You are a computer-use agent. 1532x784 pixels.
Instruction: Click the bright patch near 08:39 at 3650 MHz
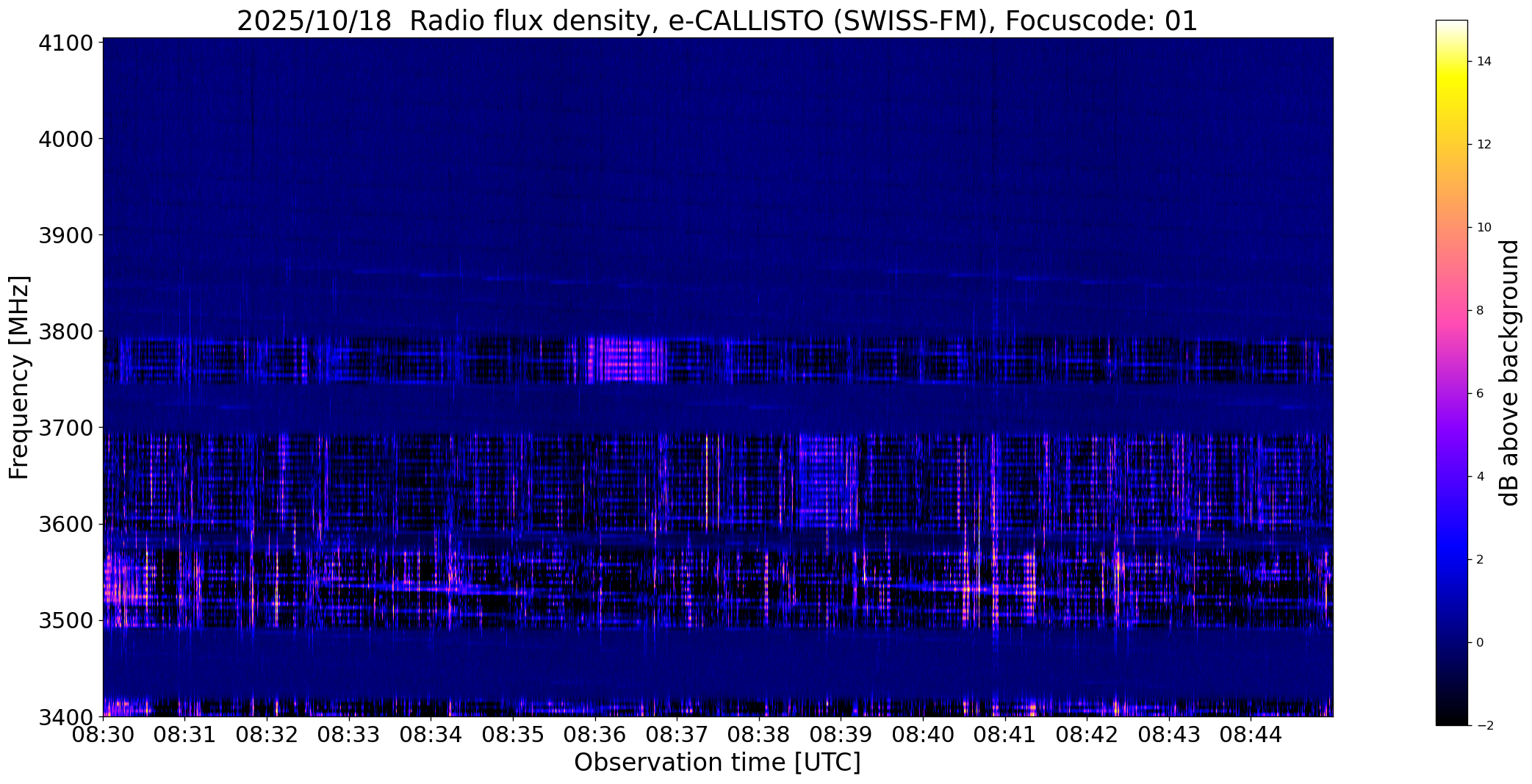click(x=828, y=481)
